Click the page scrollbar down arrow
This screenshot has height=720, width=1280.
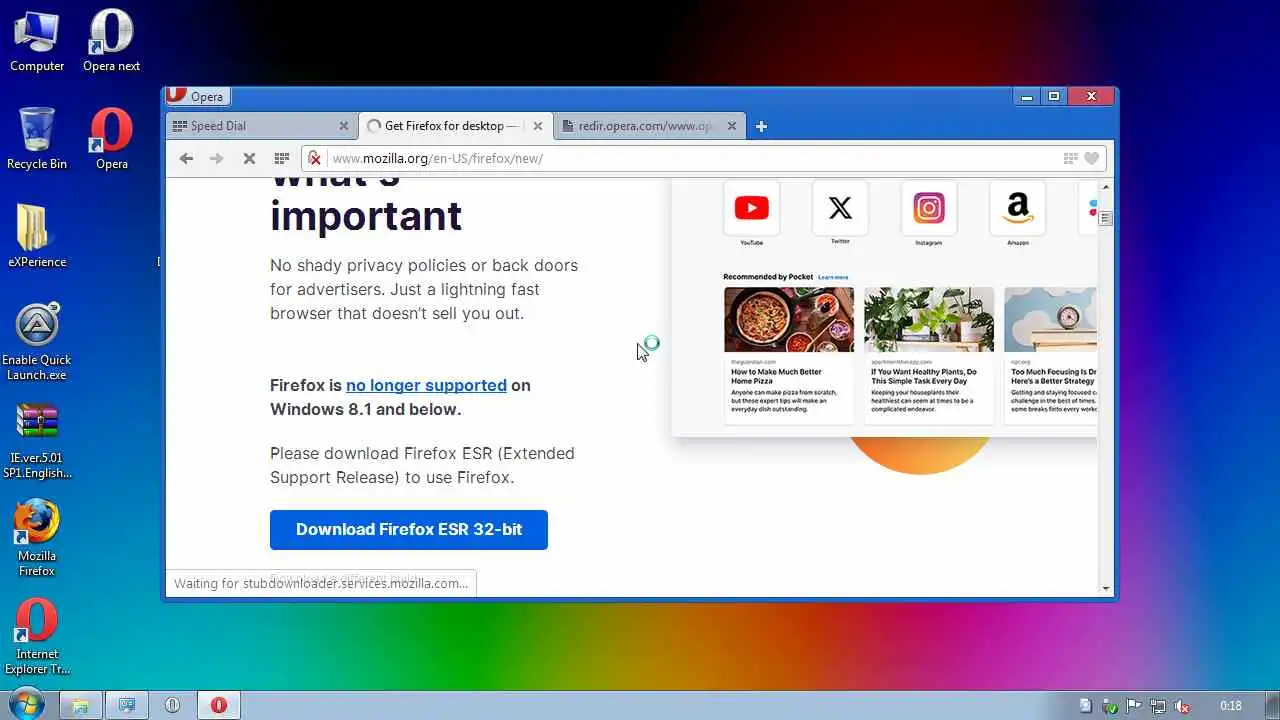point(1105,588)
